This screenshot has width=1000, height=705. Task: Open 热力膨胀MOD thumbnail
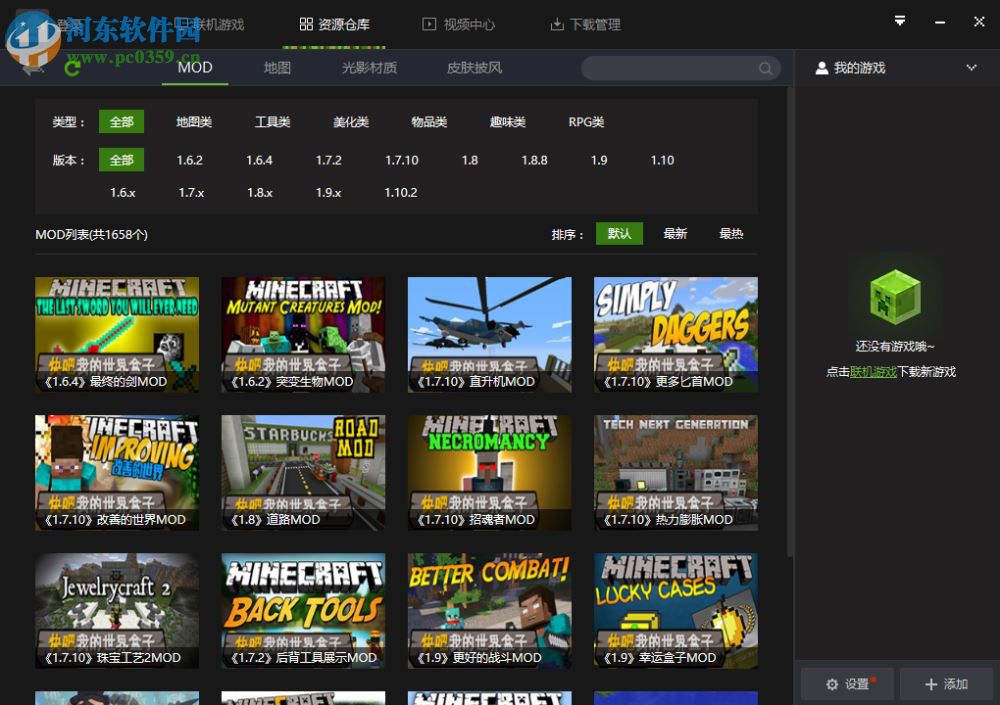tap(675, 473)
